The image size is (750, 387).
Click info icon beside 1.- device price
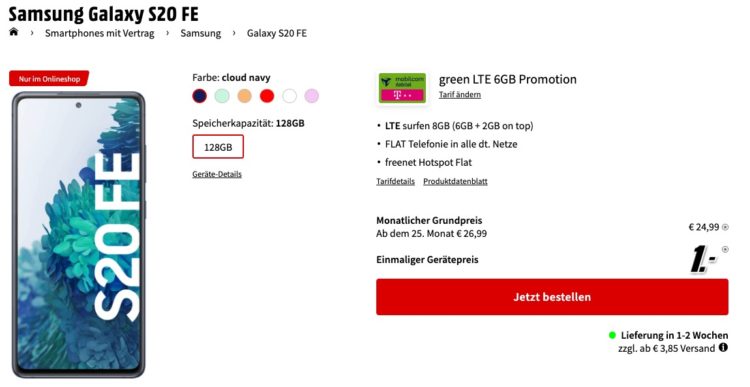click(x=725, y=249)
